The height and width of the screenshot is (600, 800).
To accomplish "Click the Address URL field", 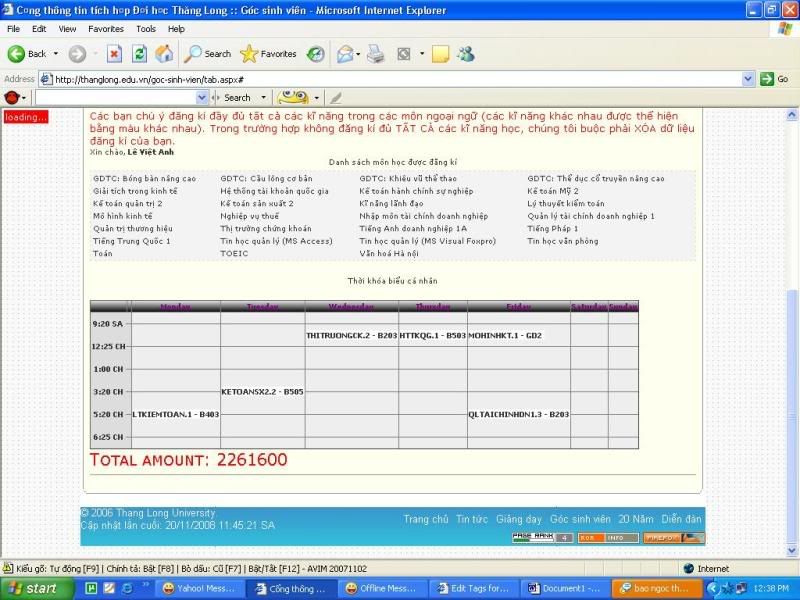I will 390,79.
